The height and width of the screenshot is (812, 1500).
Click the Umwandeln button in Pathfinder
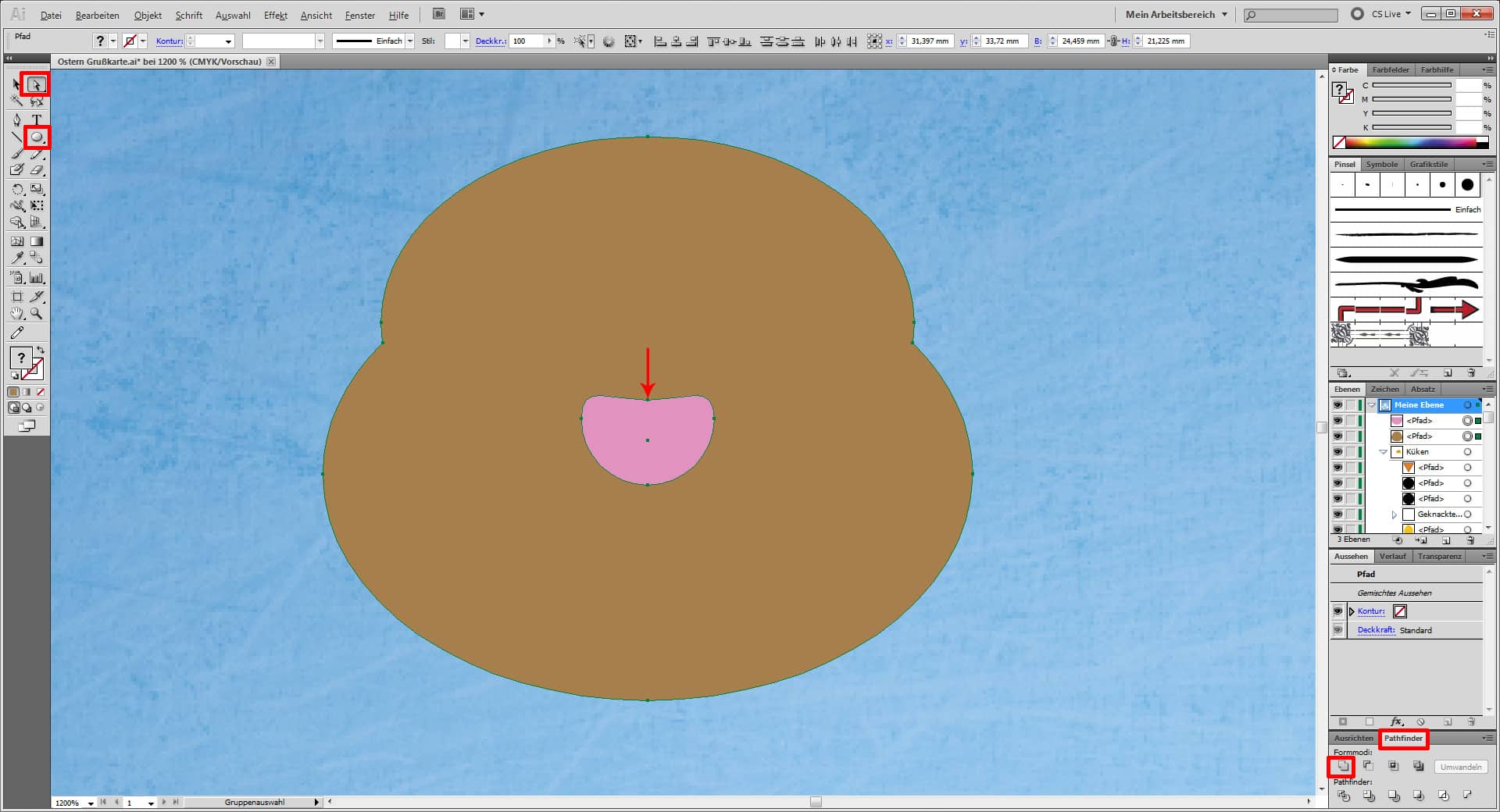1460,767
